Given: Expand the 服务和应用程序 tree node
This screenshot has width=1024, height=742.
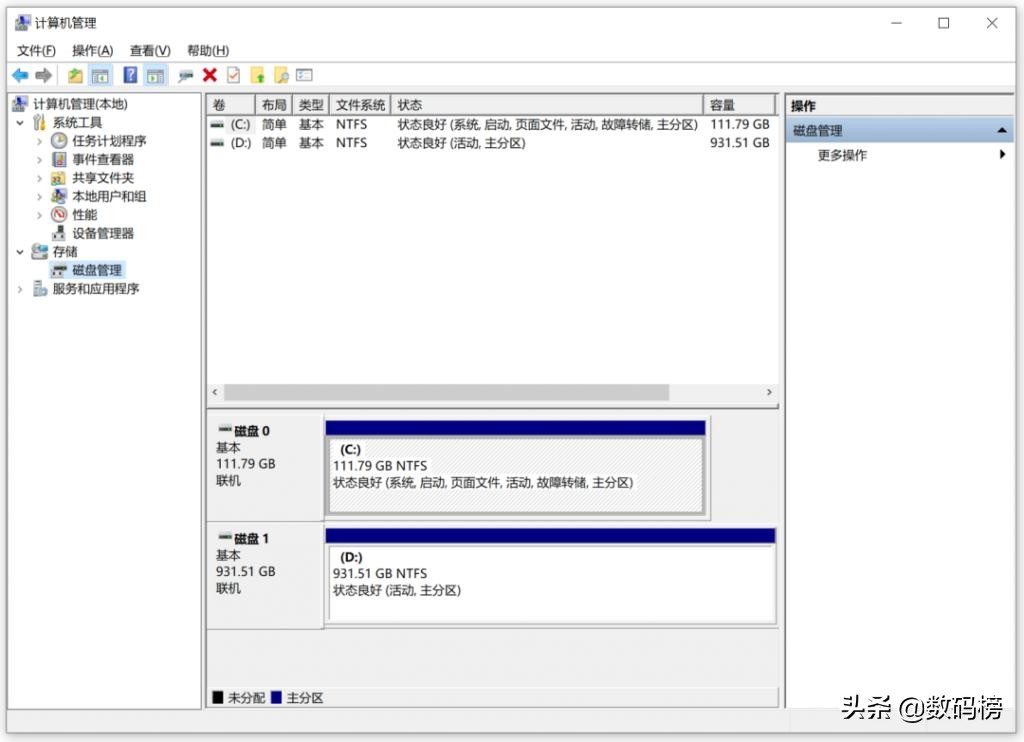Looking at the screenshot, I should tap(20, 289).
